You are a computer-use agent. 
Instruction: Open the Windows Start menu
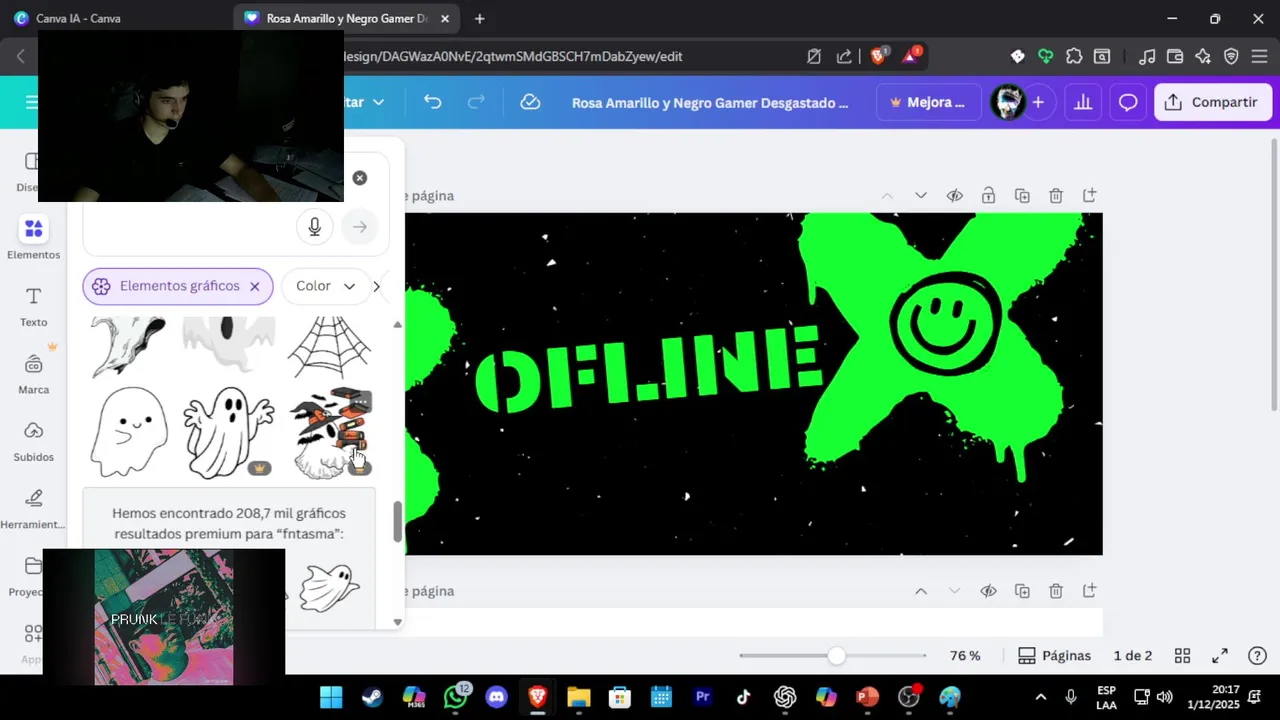(x=331, y=697)
